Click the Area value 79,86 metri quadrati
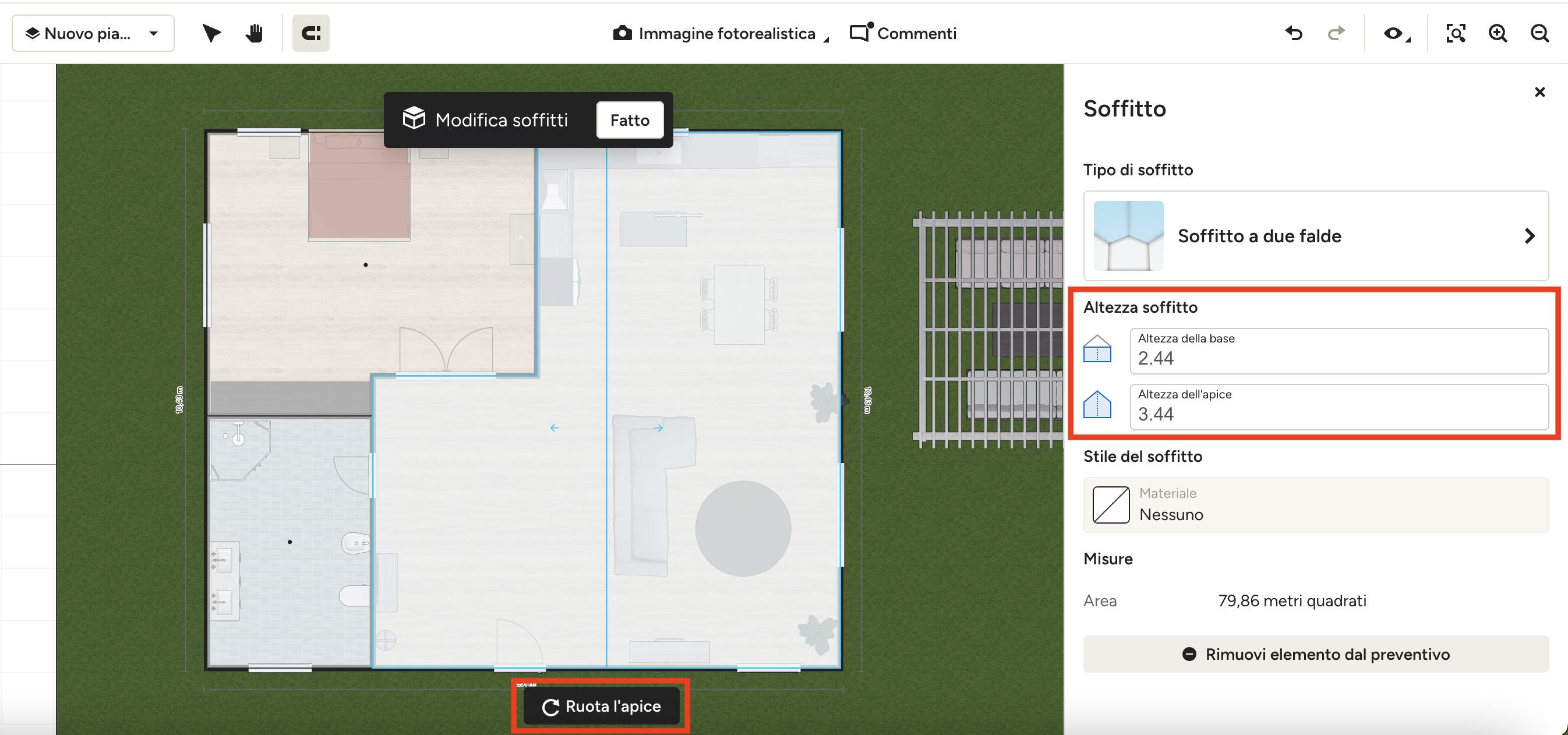The height and width of the screenshot is (735, 1568). tap(1292, 600)
